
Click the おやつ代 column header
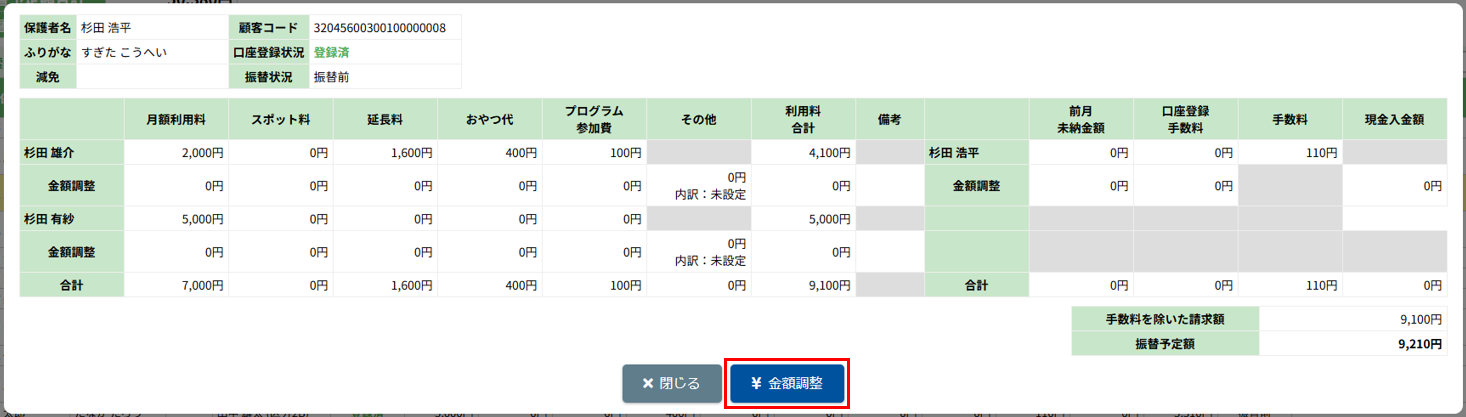tap(489, 119)
